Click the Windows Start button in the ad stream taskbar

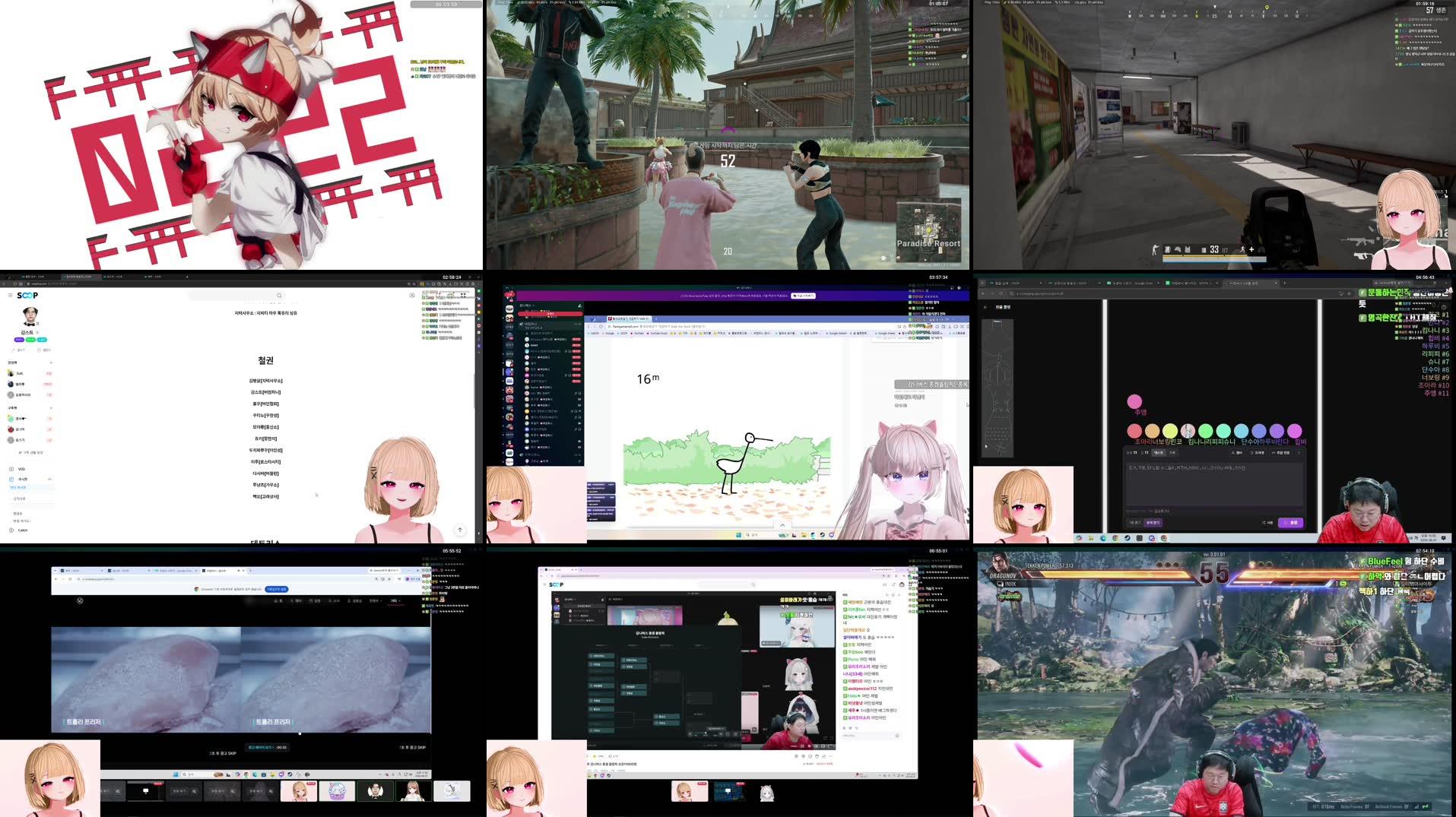(176, 774)
